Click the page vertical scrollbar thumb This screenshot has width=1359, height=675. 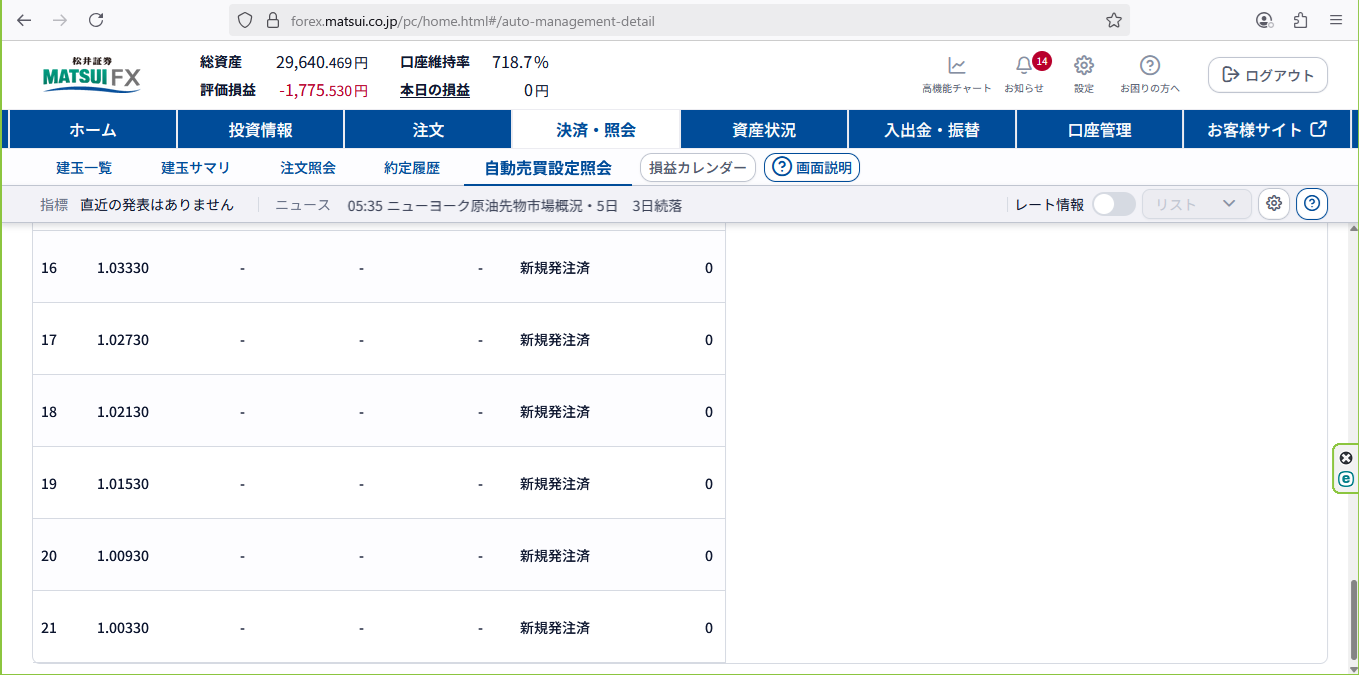pos(1353,620)
